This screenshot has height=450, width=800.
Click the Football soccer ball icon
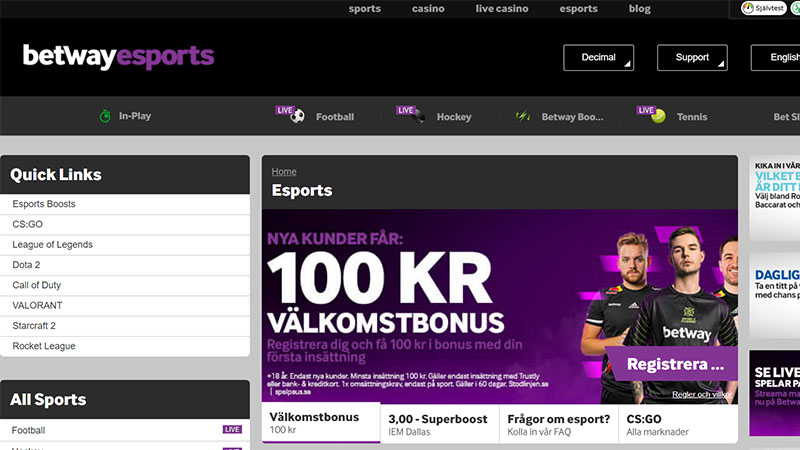(297, 116)
